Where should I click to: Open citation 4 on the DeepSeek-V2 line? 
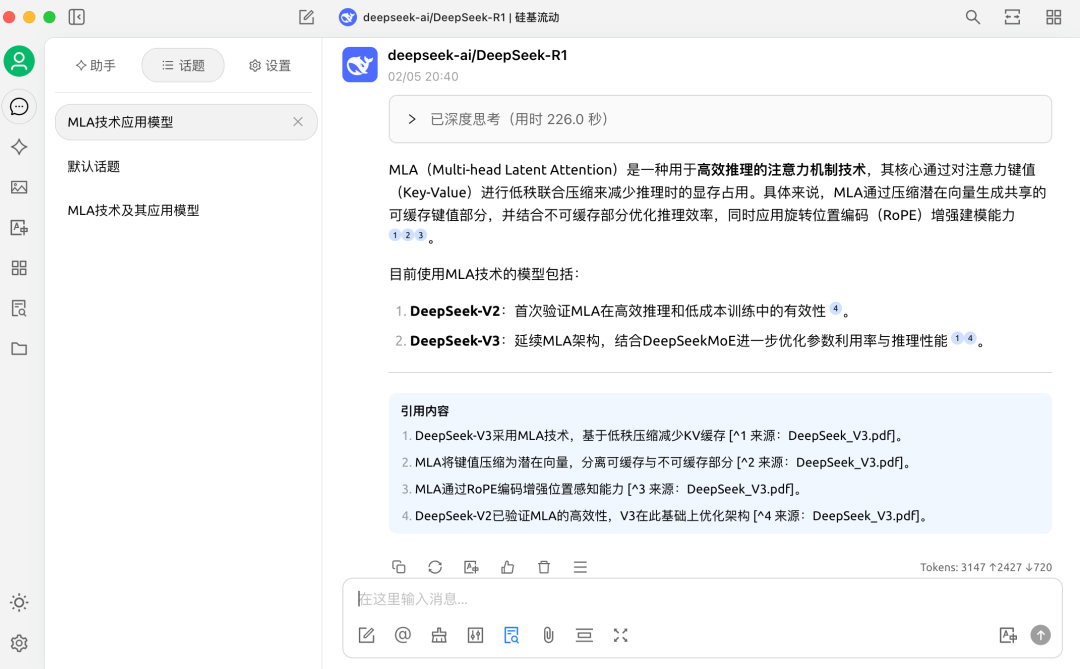[x=835, y=309]
